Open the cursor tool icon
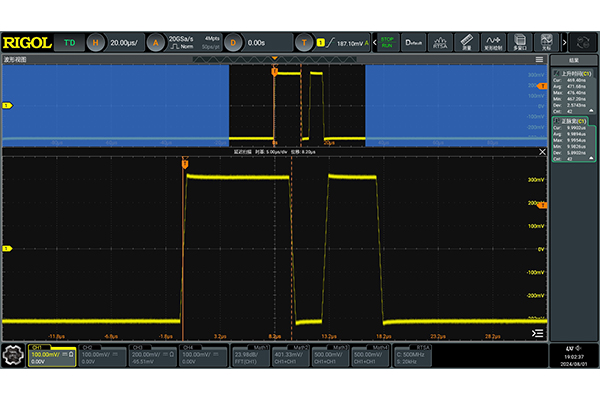Screen dimensions: 600x400 pyautogui.click(x=546, y=43)
